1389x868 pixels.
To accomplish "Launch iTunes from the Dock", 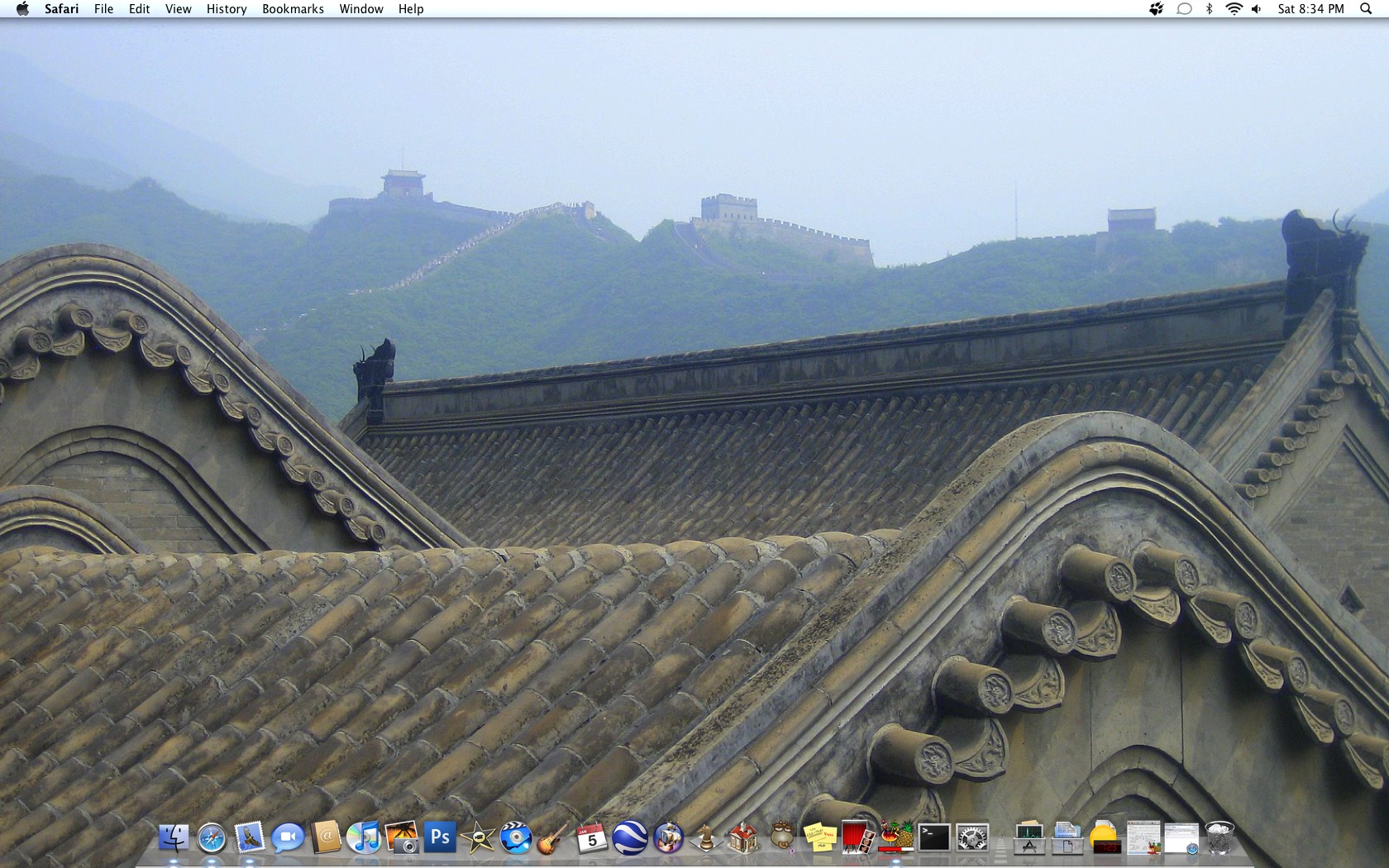I will (x=364, y=837).
